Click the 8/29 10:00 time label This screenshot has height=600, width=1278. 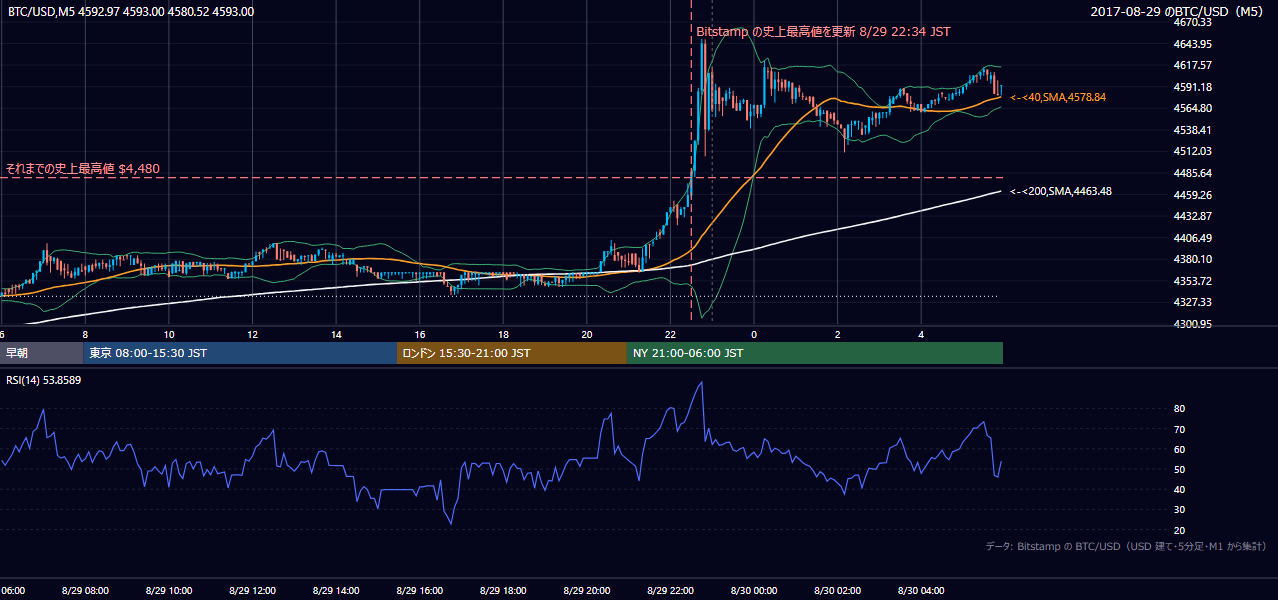(x=168, y=591)
